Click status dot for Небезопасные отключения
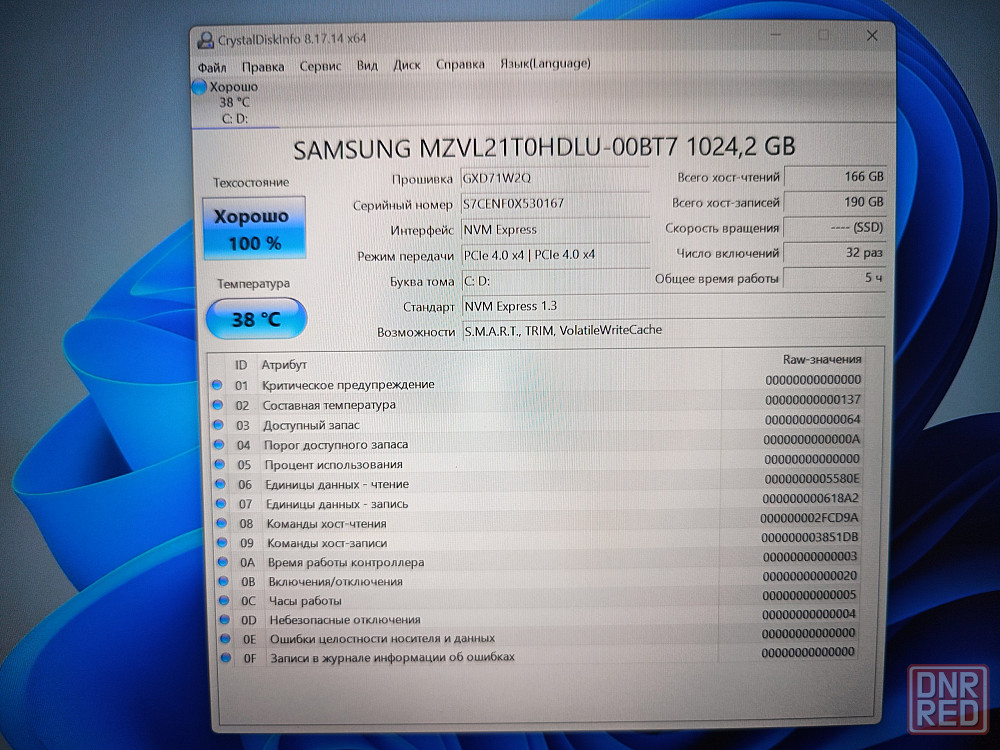The image size is (1000, 750). (x=224, y=619)
